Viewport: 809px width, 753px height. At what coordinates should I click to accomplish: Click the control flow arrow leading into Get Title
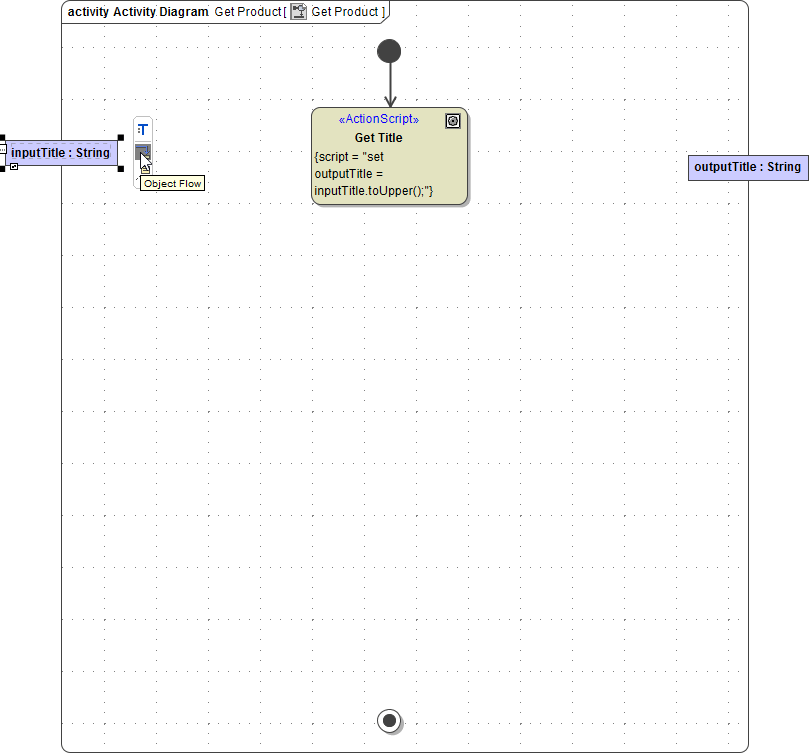click(x=390, y=85)
